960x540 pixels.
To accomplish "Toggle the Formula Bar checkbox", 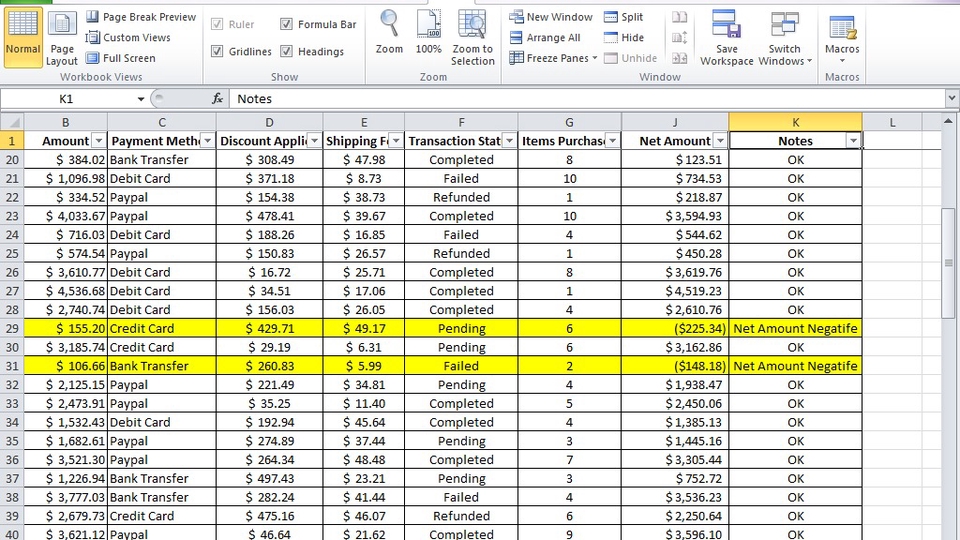I will 286,24.
